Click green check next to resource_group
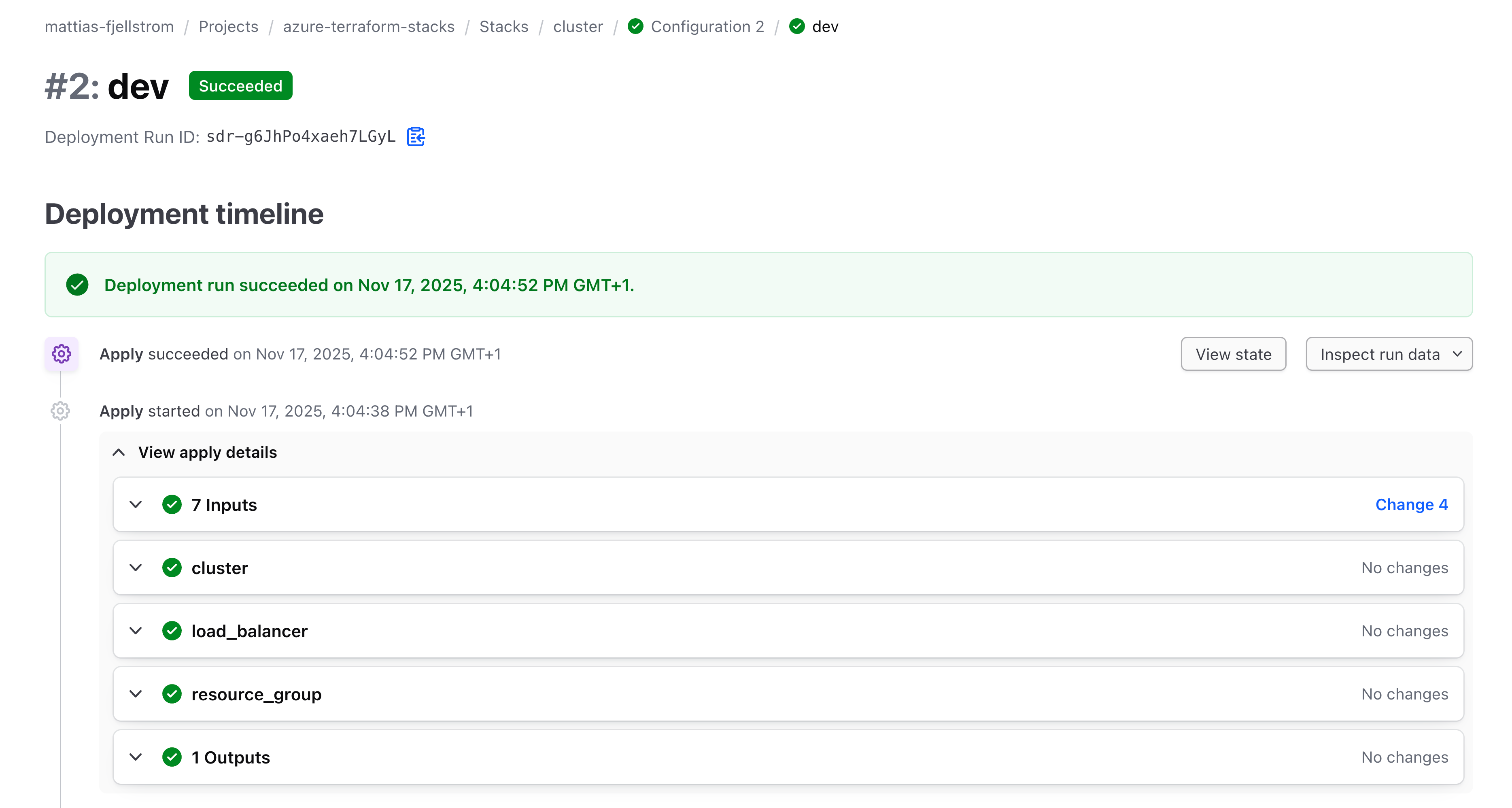 coord(172,694)
